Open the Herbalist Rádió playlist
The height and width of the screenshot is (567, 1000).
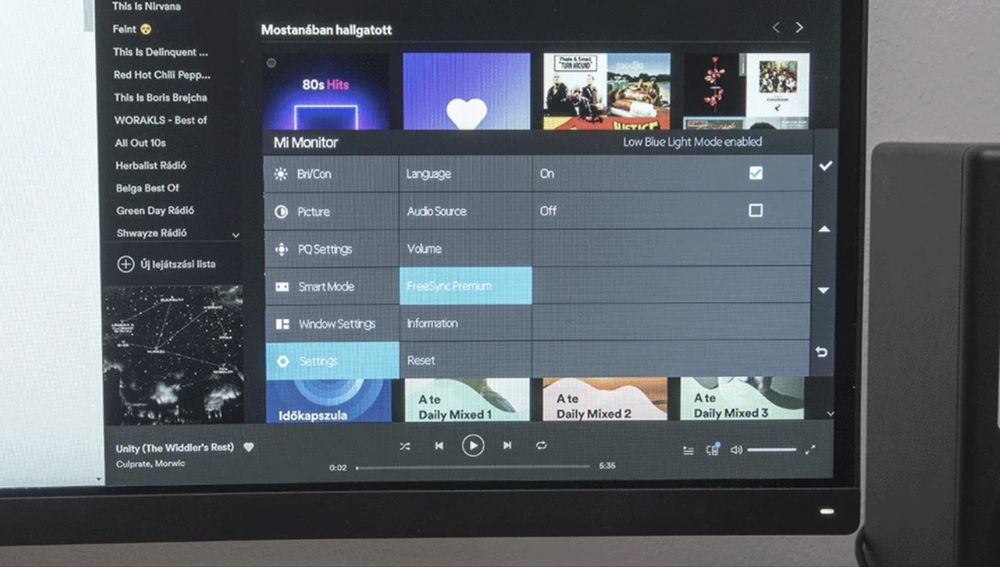pos(151,165)
